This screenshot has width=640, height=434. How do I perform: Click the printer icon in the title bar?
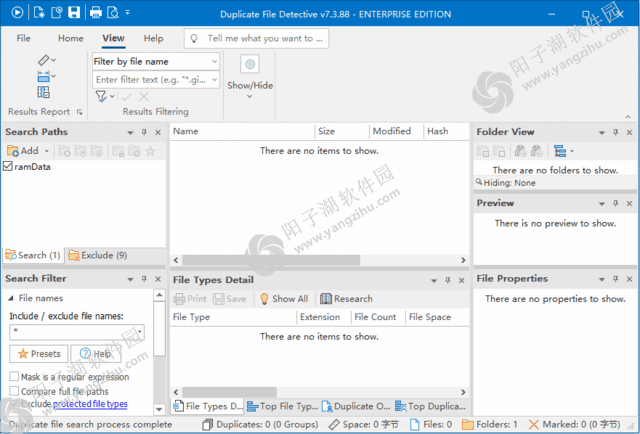click(x=96, y=13)
